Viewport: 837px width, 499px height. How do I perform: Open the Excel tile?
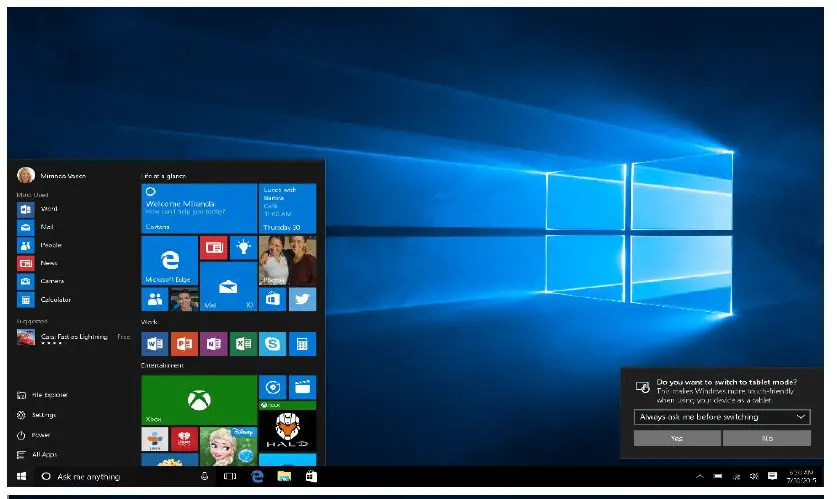(243, 344)
